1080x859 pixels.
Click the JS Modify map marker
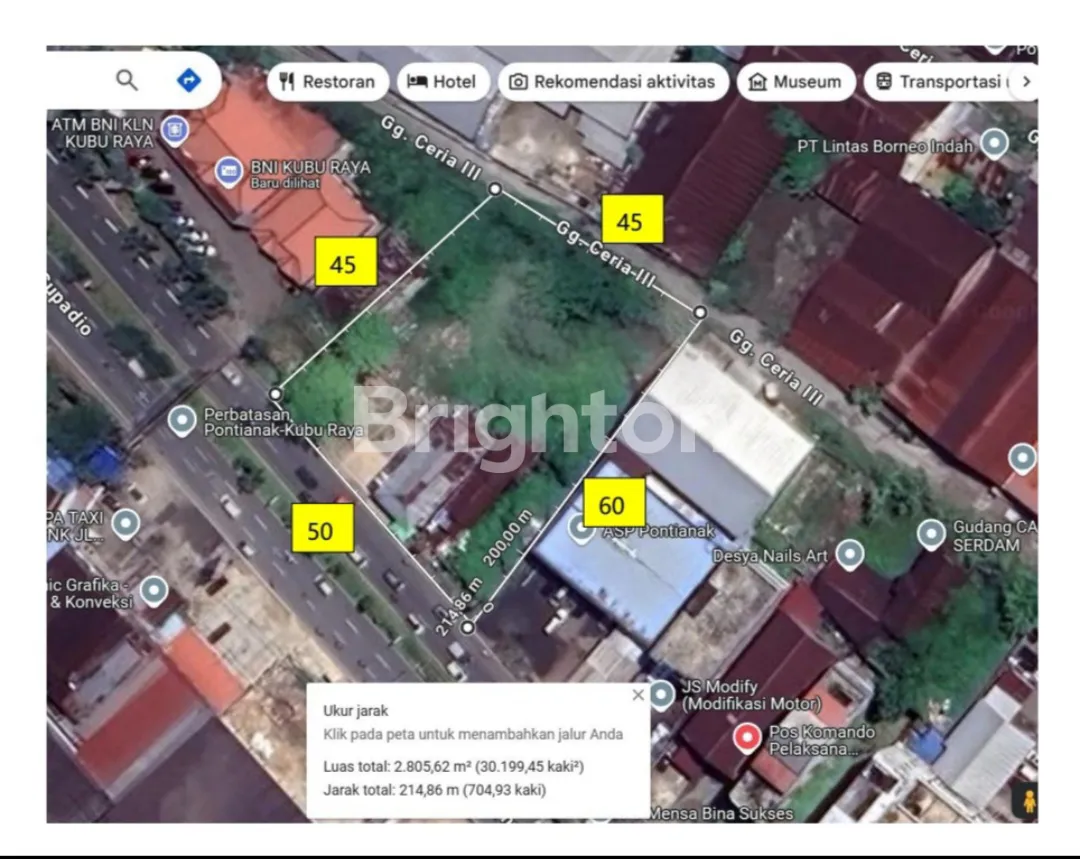coord(661,694)
